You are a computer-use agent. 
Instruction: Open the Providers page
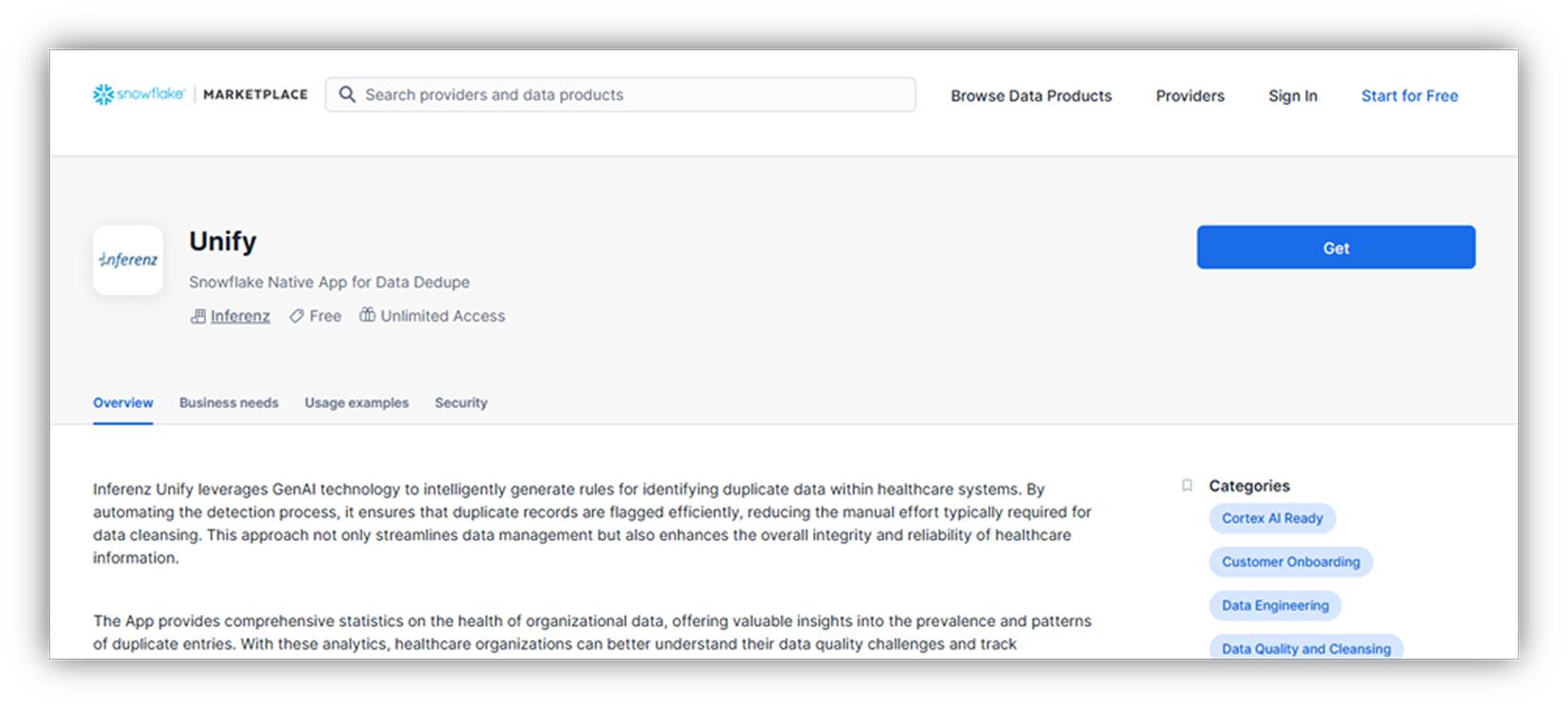click(x=1190, y=95)
